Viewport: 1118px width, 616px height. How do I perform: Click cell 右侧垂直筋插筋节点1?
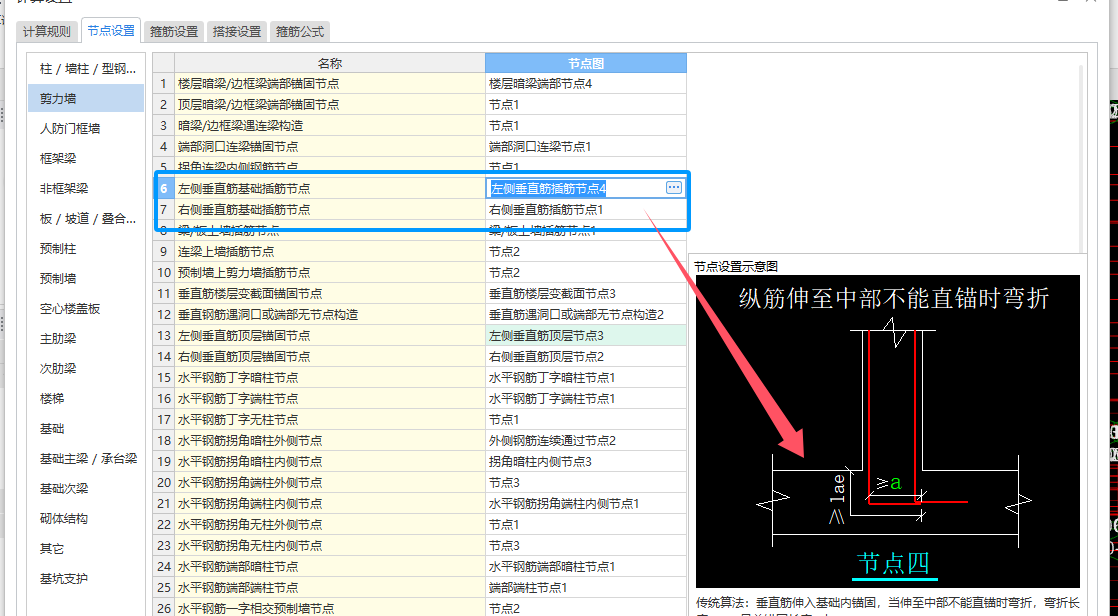pyautogui.click(x=585, y=210)
